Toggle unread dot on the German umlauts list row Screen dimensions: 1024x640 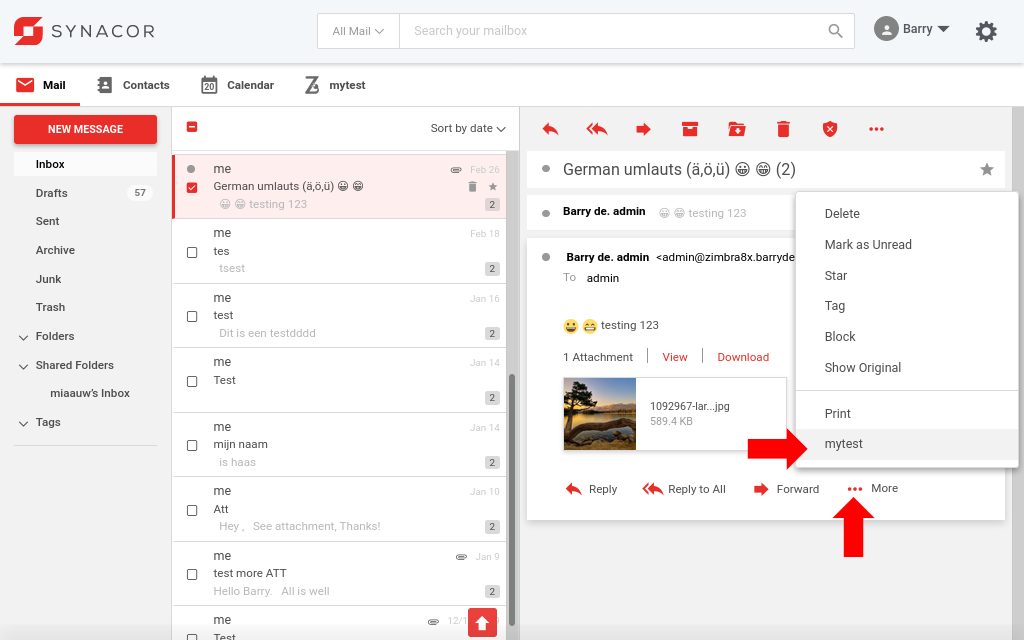(191, 169)
